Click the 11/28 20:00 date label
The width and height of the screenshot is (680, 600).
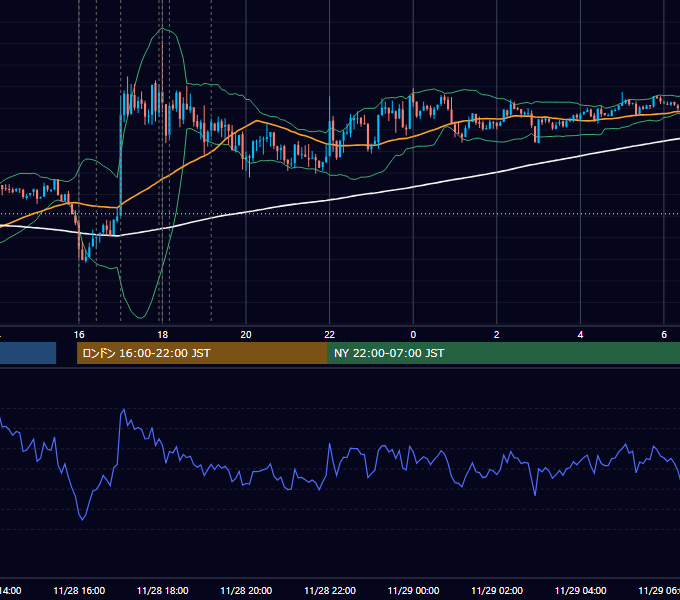[246, 591]
